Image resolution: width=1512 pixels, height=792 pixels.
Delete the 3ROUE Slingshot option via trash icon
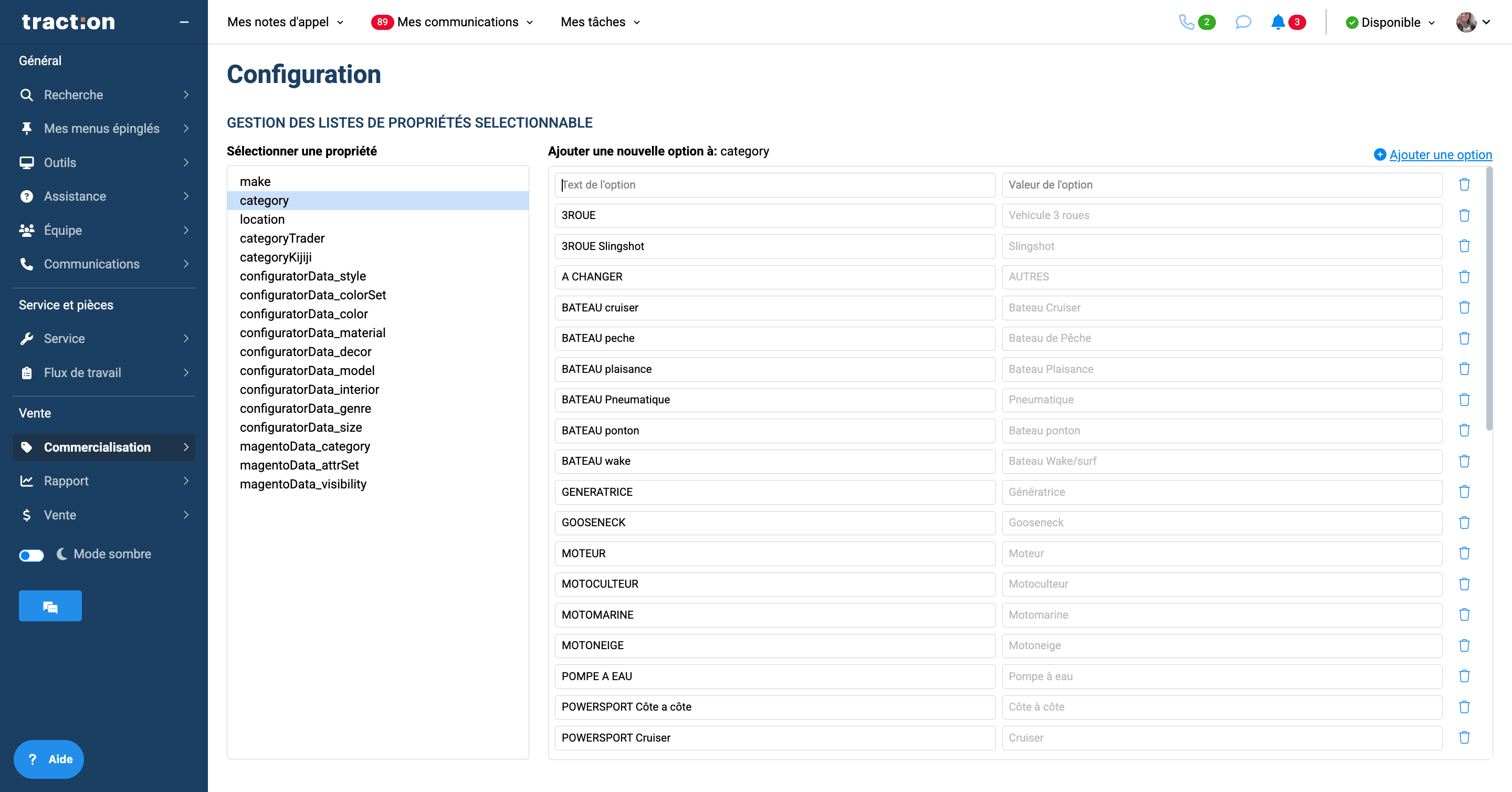point(1464,246)
